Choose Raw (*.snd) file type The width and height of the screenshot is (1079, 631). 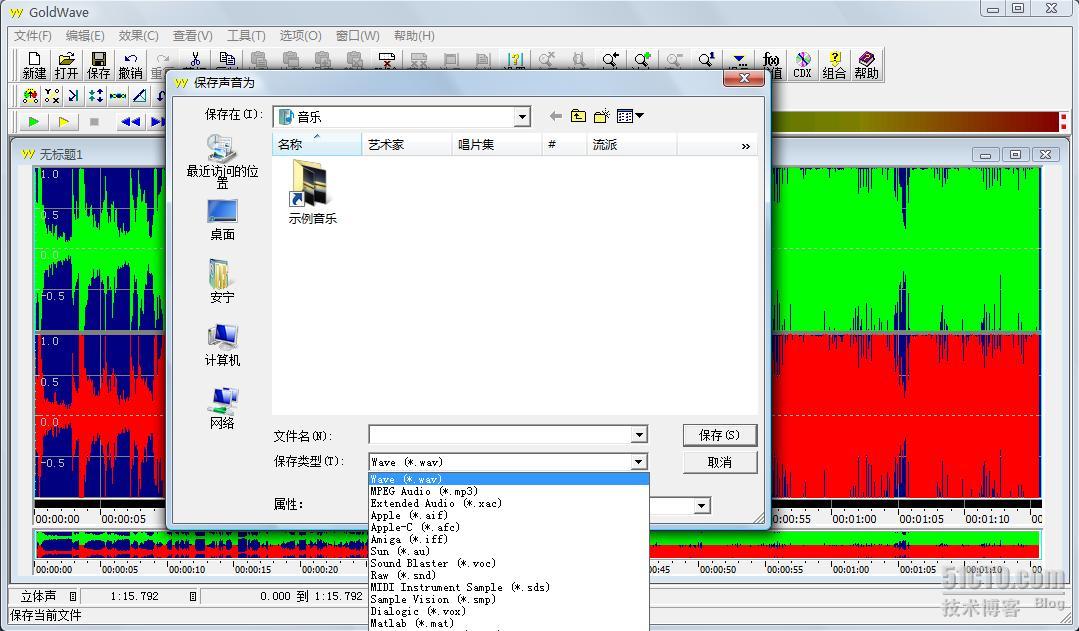point(509,575)
